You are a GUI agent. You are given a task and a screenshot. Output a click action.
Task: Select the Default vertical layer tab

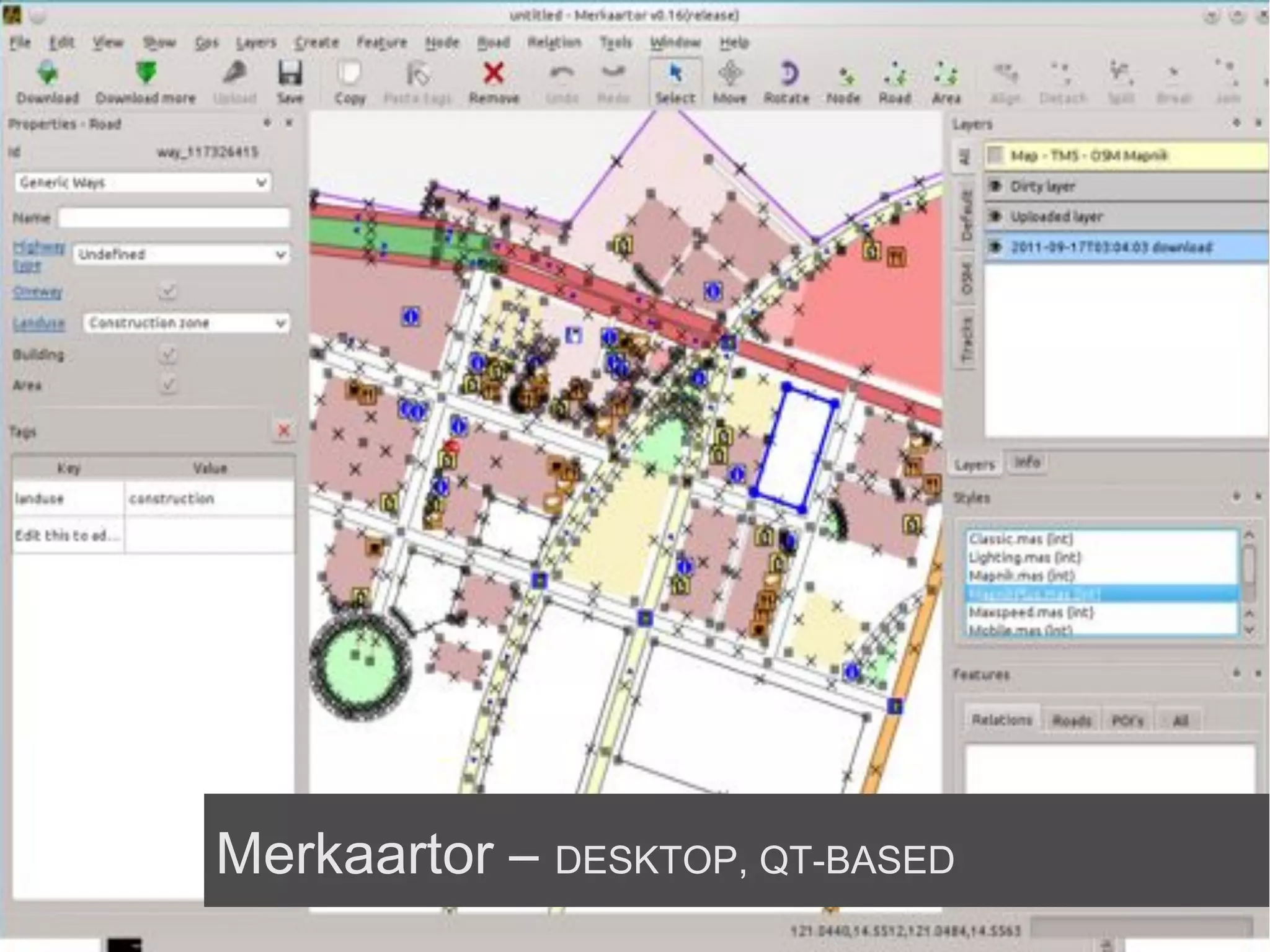967,215
